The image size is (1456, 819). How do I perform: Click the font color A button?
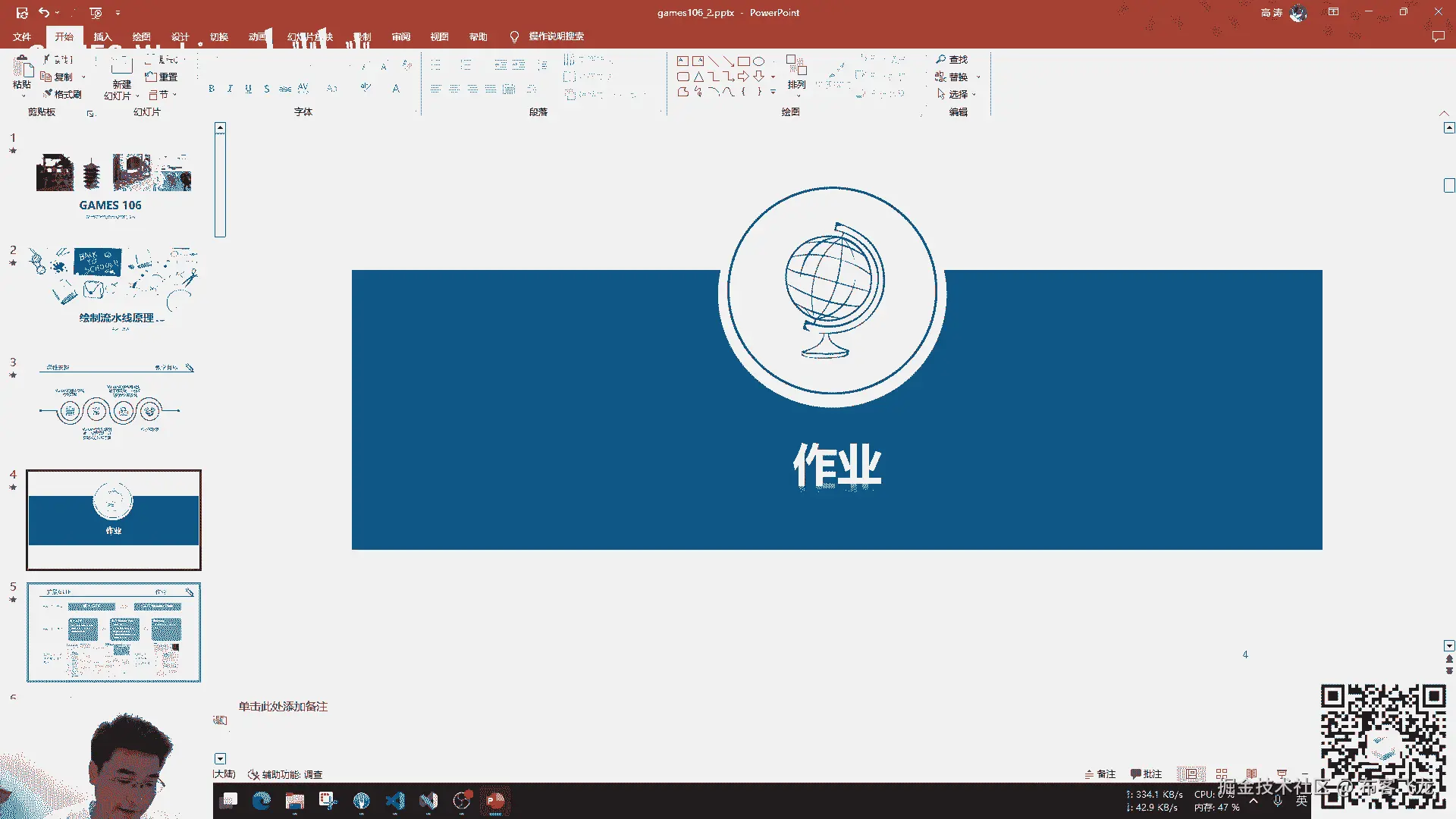click(x=396, y=89)
